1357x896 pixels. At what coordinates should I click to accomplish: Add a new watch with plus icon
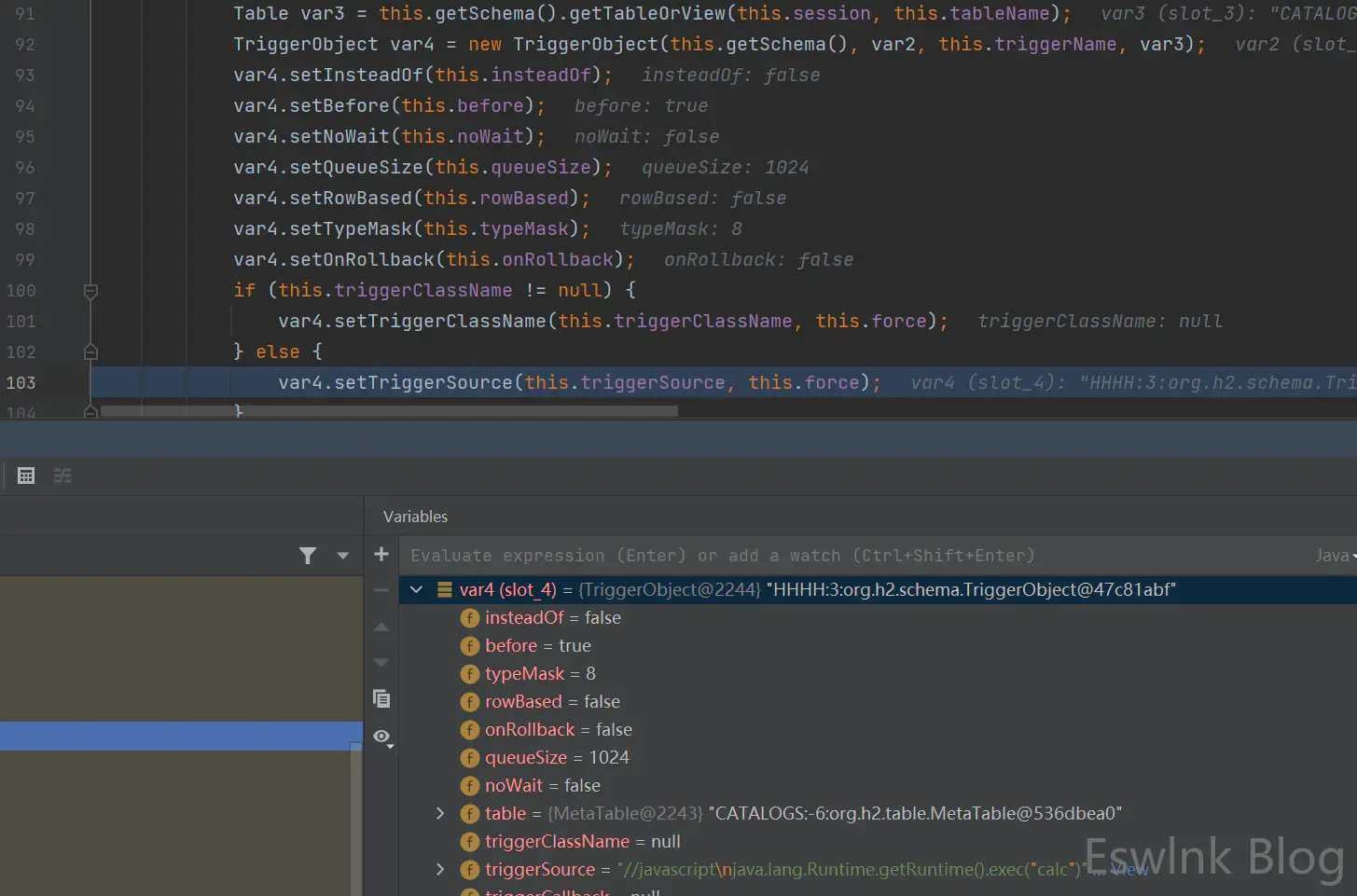pos(381,555)
